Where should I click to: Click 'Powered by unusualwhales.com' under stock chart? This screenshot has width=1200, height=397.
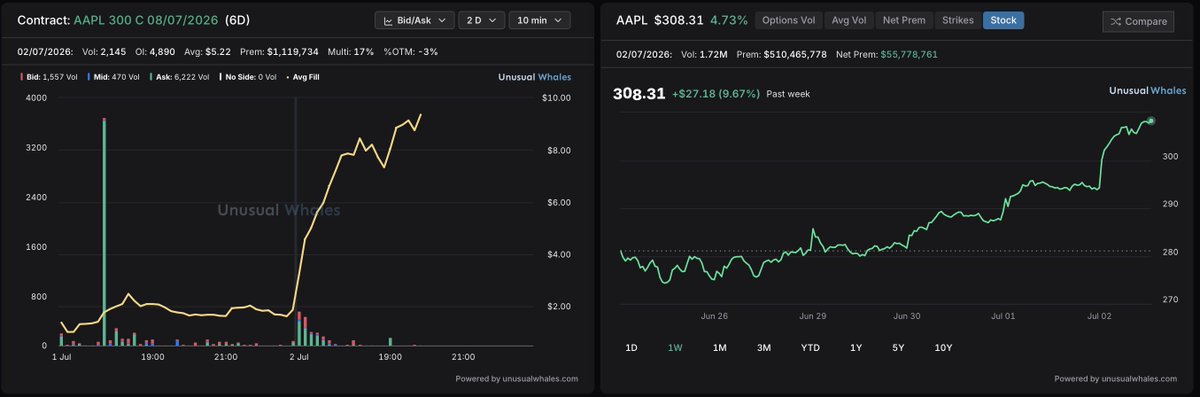tap(1117, 379)
